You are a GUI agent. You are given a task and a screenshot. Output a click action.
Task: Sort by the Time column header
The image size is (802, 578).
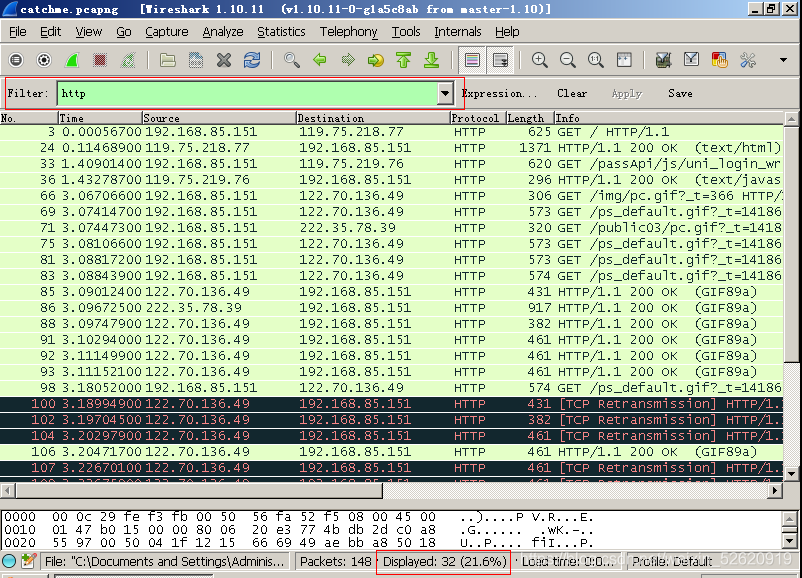tap(100, 118)
